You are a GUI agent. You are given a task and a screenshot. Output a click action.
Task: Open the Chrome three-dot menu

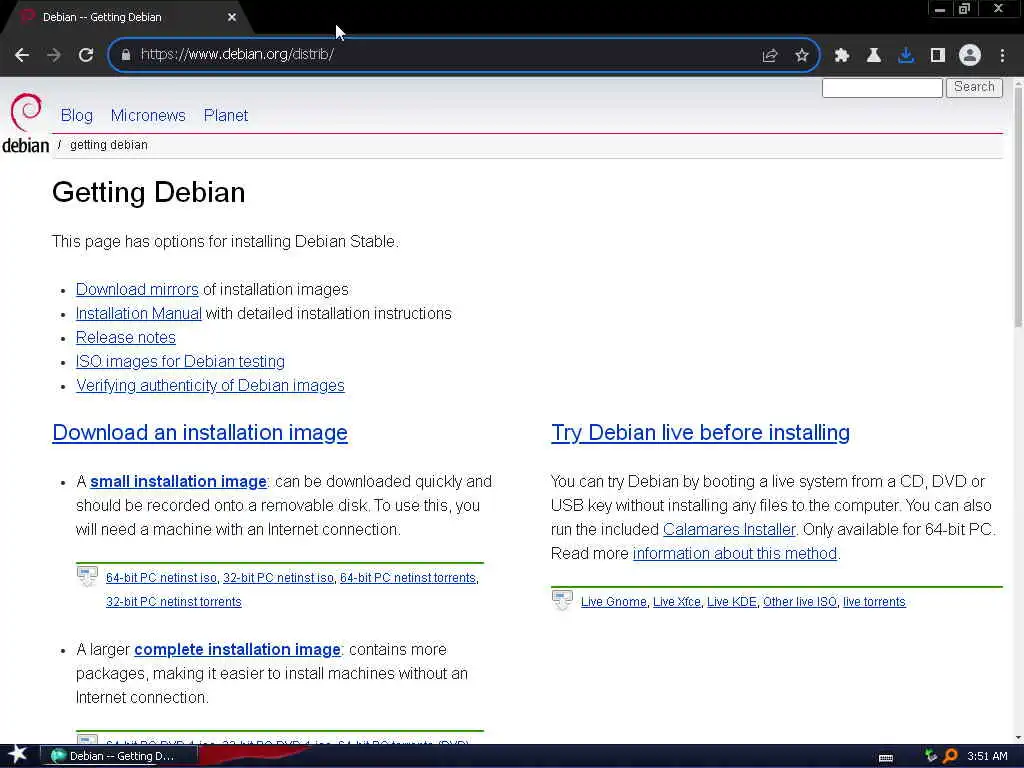[1002, 56]
